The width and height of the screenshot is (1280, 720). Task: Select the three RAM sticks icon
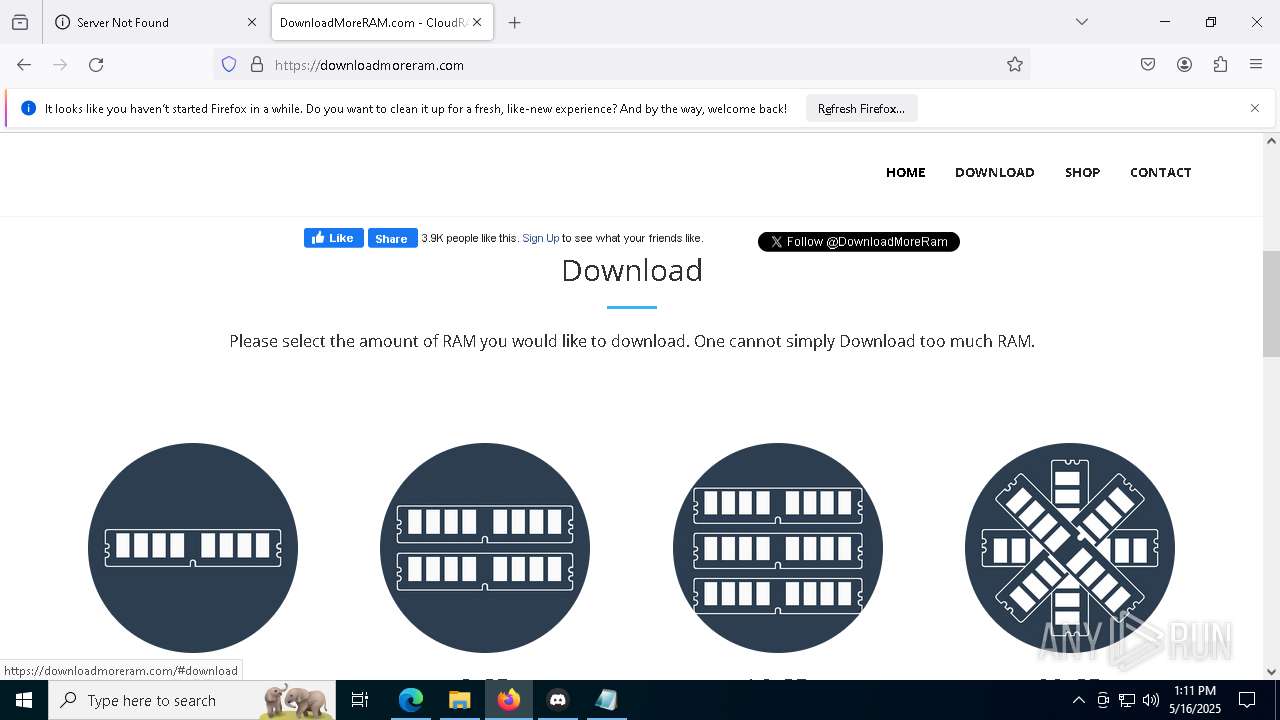coord(778,548)
